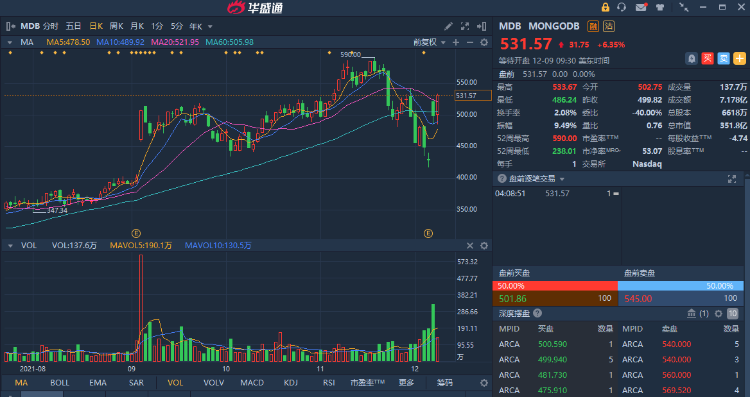Open customer service headset icon
Screen dimensions: 750x397
click(622, 7)
